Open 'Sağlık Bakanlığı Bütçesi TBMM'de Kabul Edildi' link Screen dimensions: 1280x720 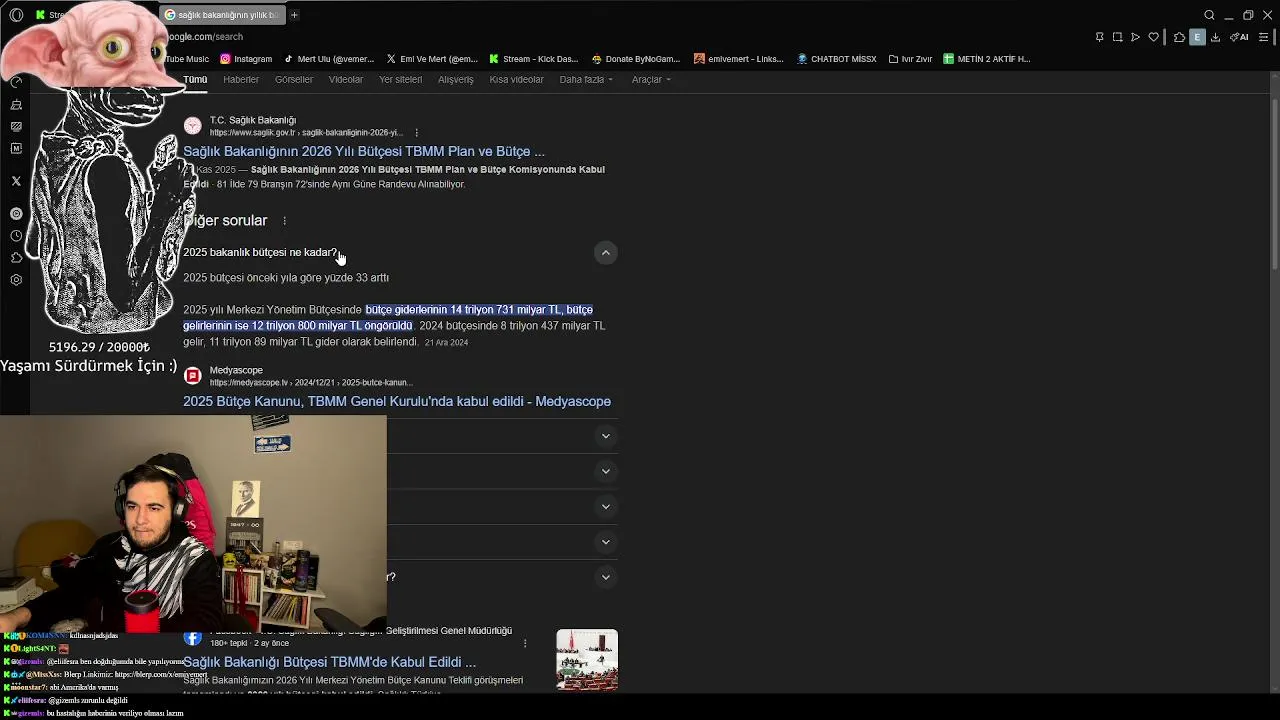(329, 662)
